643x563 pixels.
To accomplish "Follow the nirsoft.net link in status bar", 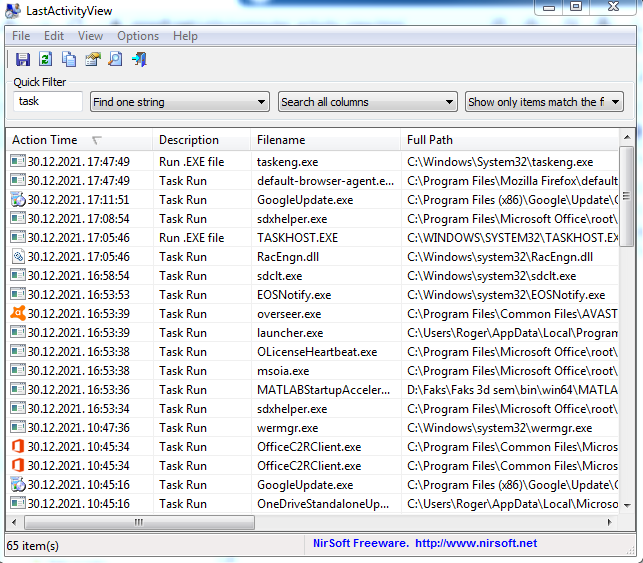I will click(x=475, y=543).
